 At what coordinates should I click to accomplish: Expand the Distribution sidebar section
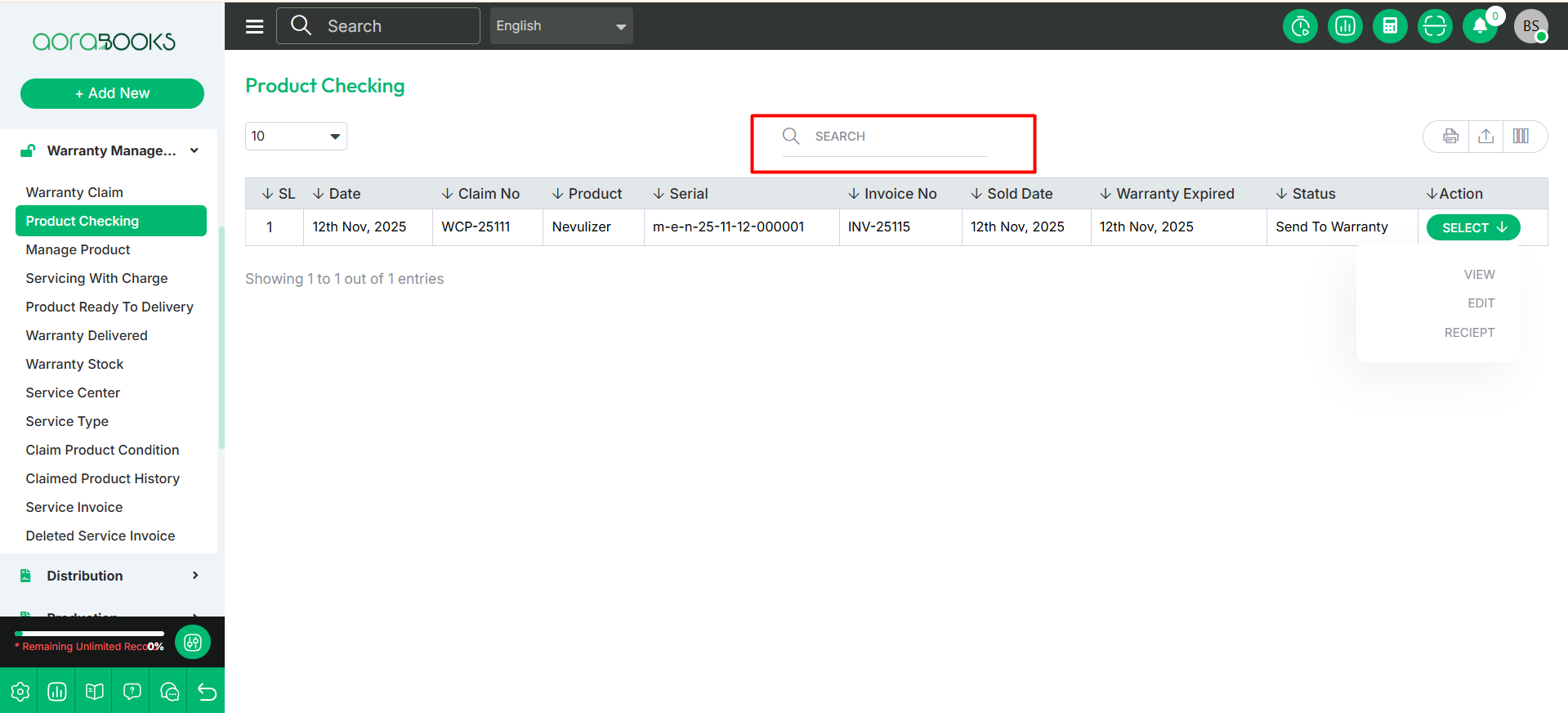coord(111,576)
